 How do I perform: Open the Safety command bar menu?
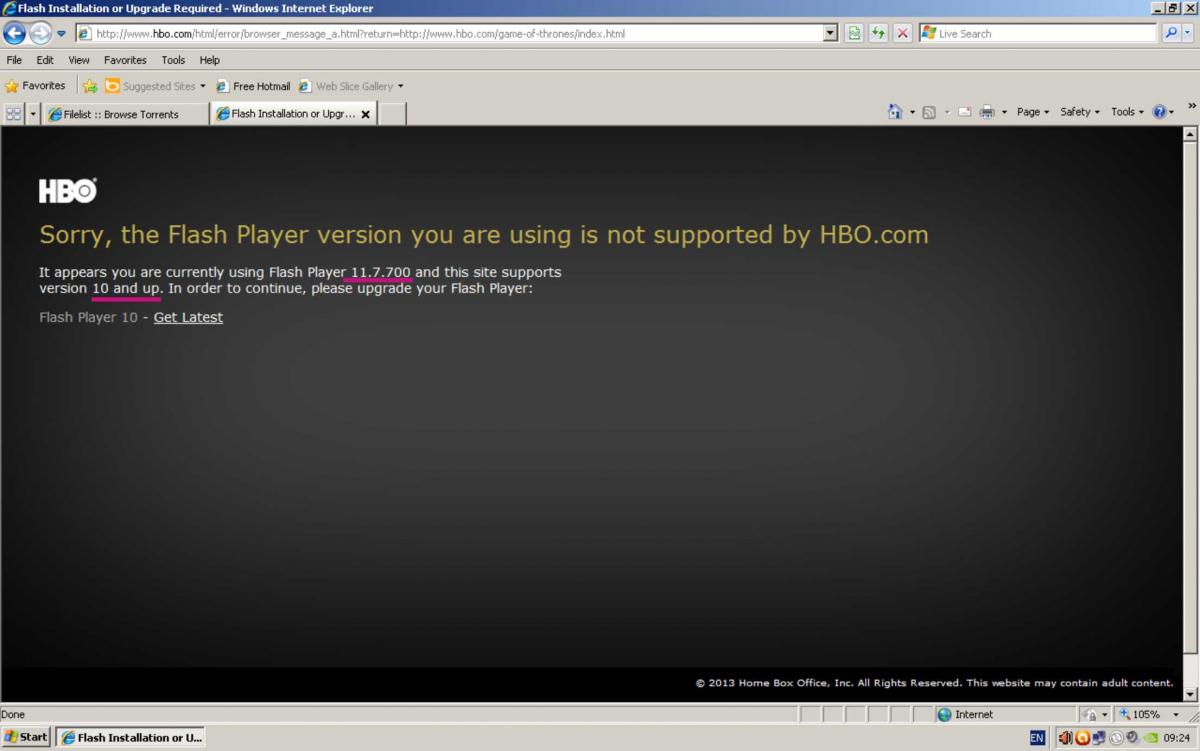coord(1080,112)
